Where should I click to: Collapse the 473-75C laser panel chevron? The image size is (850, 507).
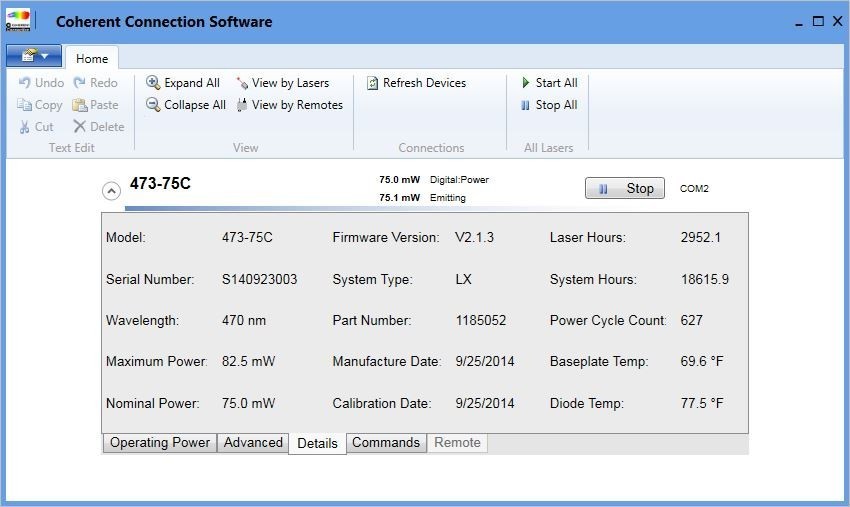[x=111, y=191]
